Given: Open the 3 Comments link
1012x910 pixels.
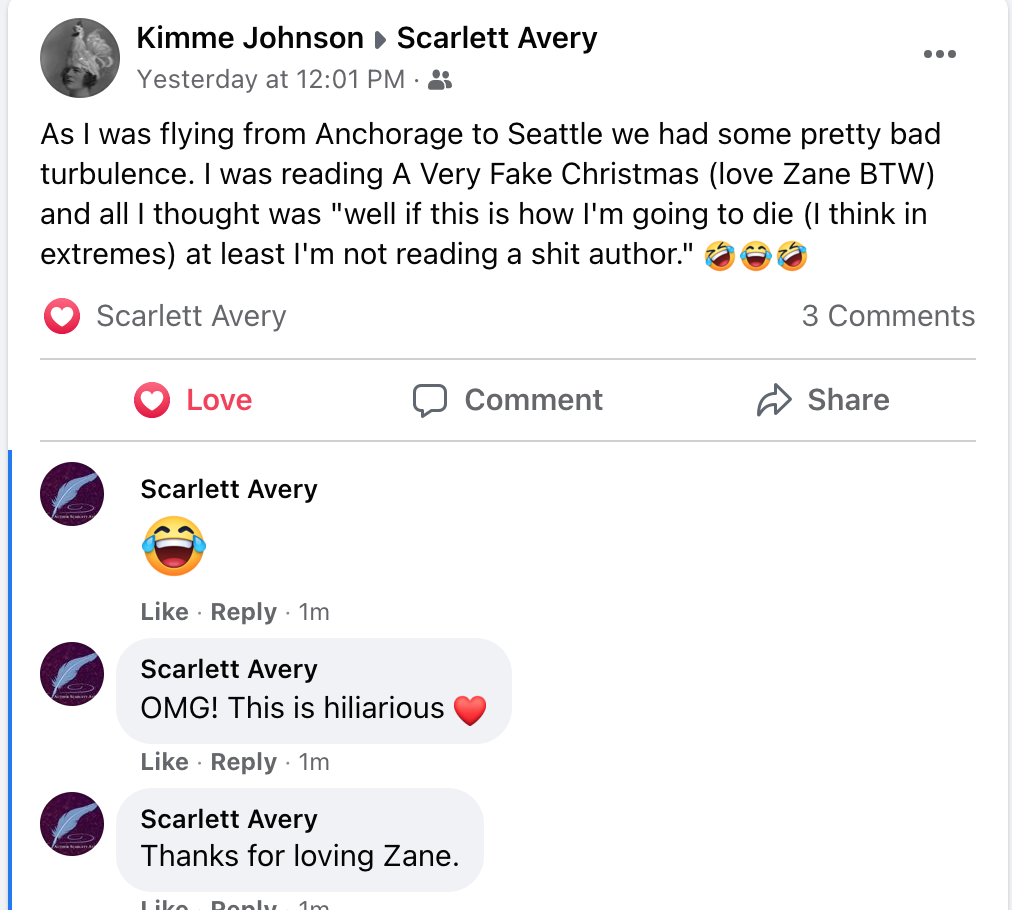Looking at the screenshot, I should (888, 316).
